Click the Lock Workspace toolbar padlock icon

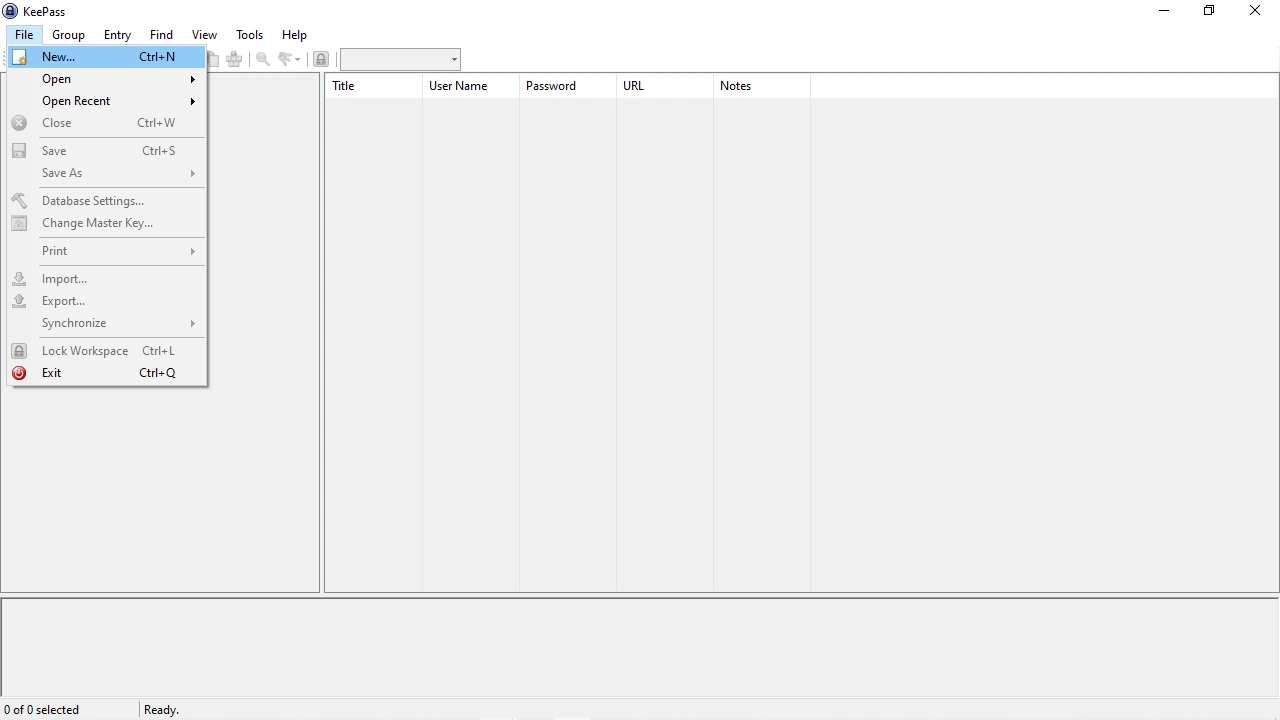(321, 59)
